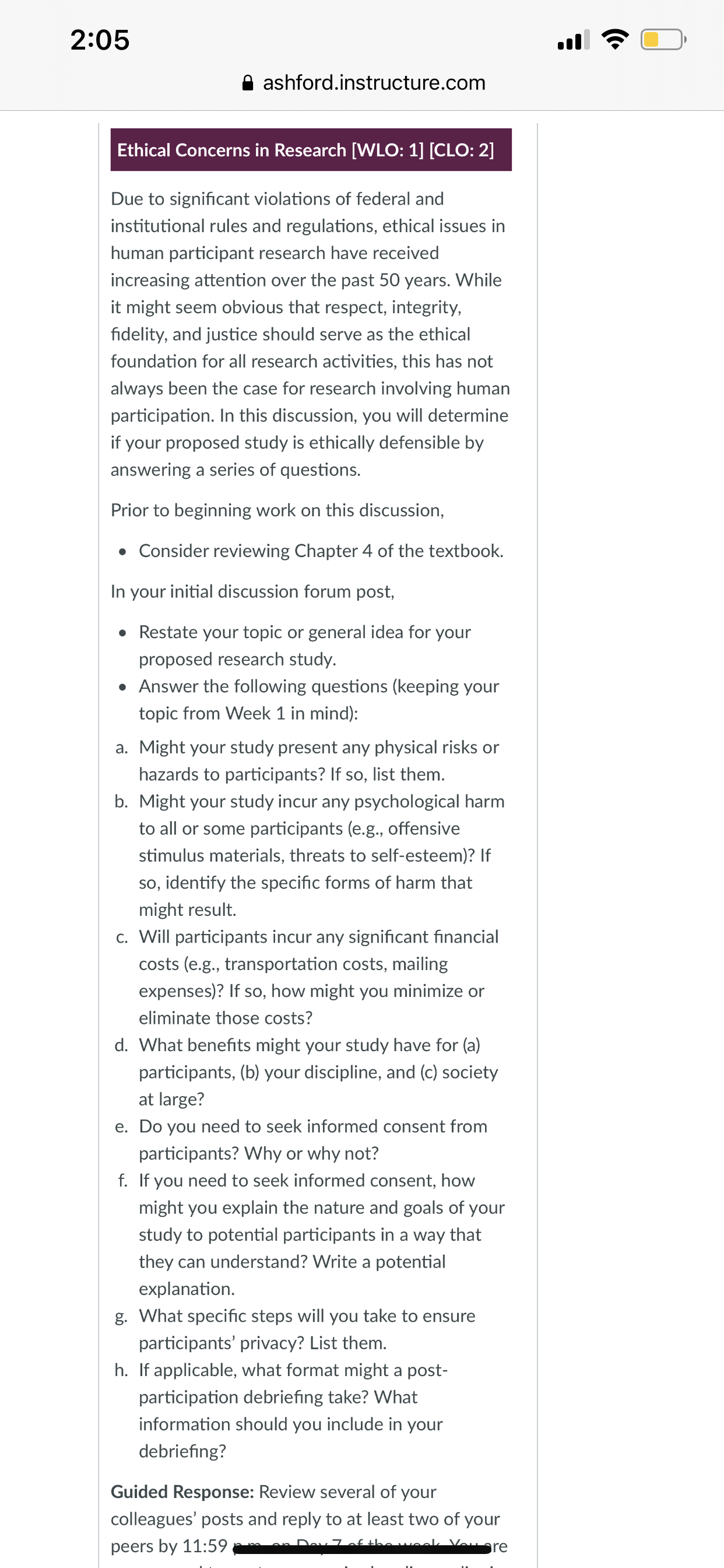The image size is (724, 1568).
Task: Tap question a about physical risks
Action: pyautogui.click(x=310, y=760)
